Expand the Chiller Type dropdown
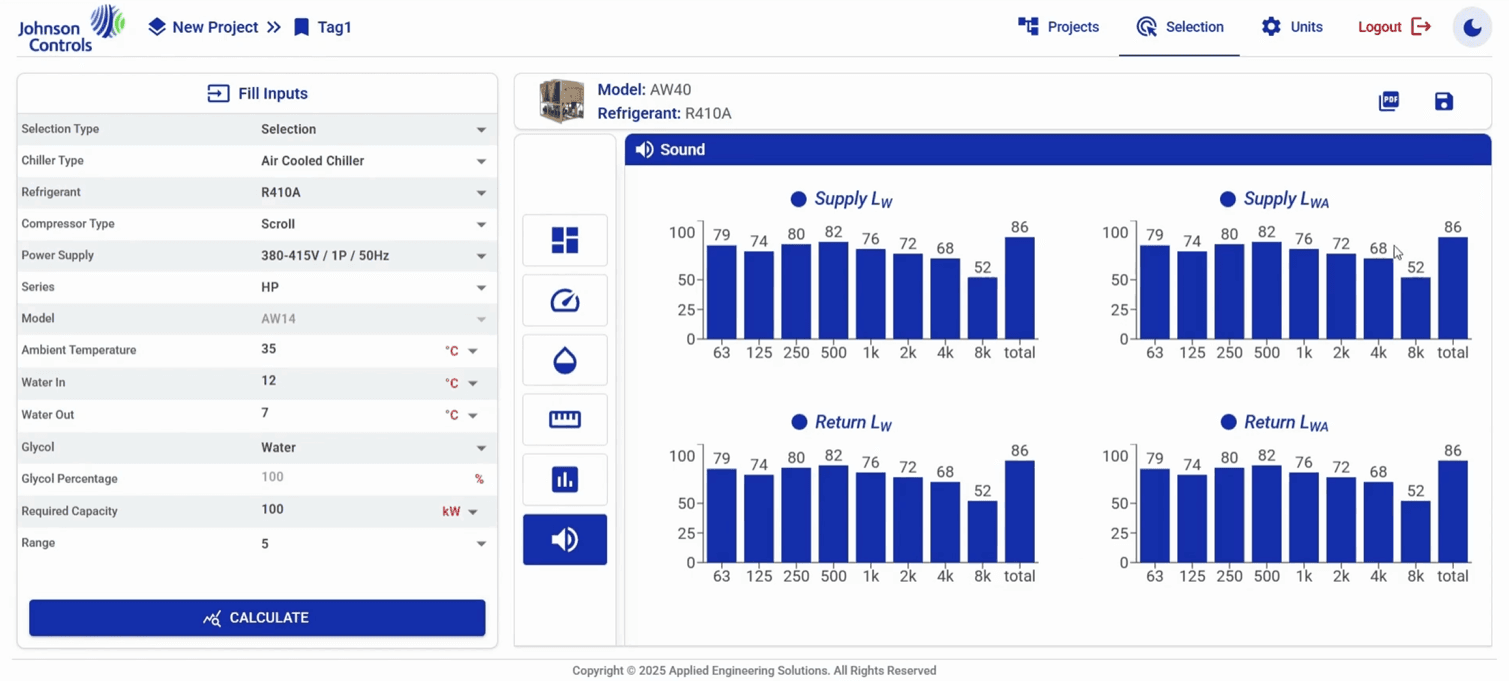 tap(374, 161)
